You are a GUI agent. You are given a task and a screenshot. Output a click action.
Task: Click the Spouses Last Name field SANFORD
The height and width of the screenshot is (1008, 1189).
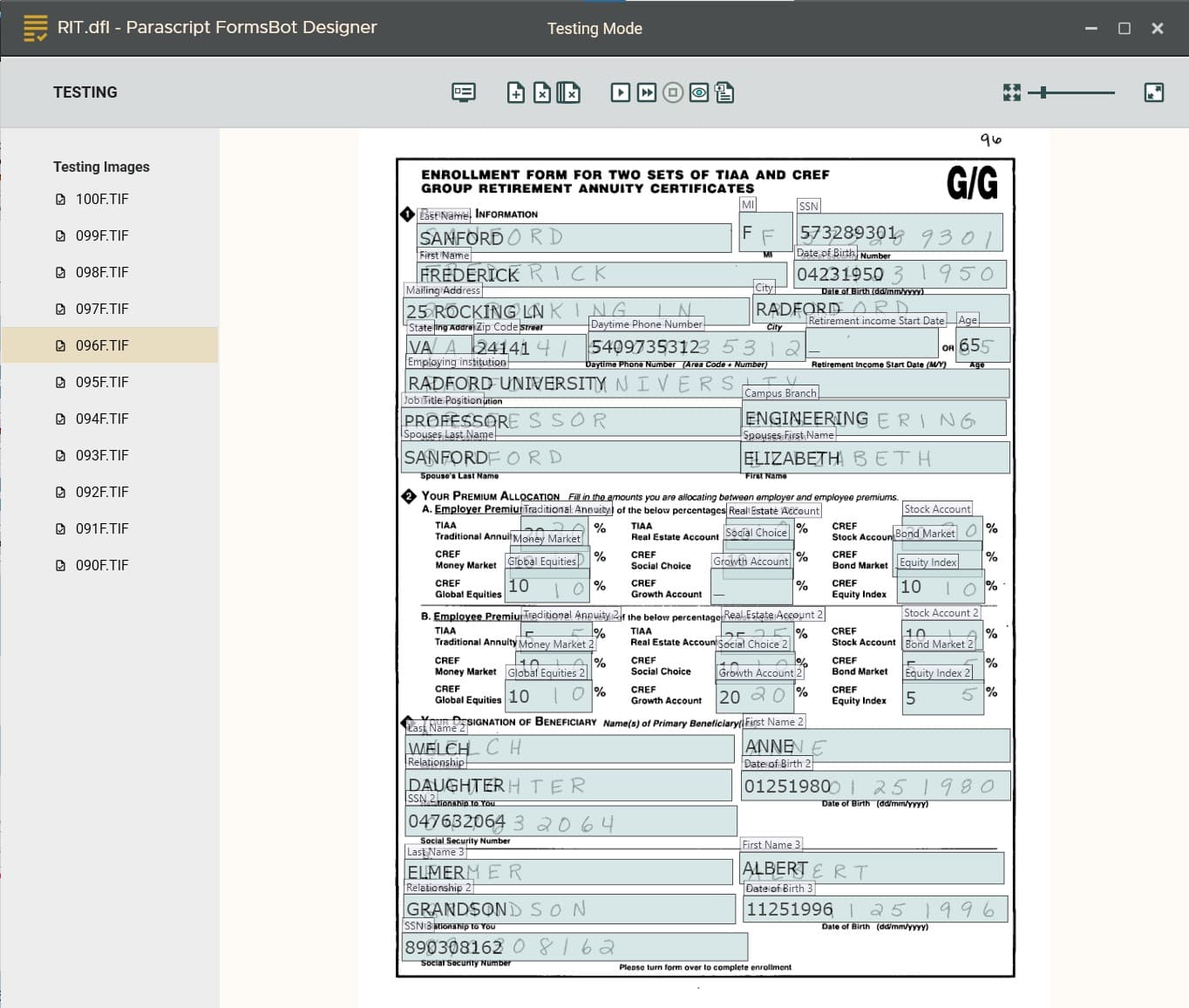click(571, 458)
